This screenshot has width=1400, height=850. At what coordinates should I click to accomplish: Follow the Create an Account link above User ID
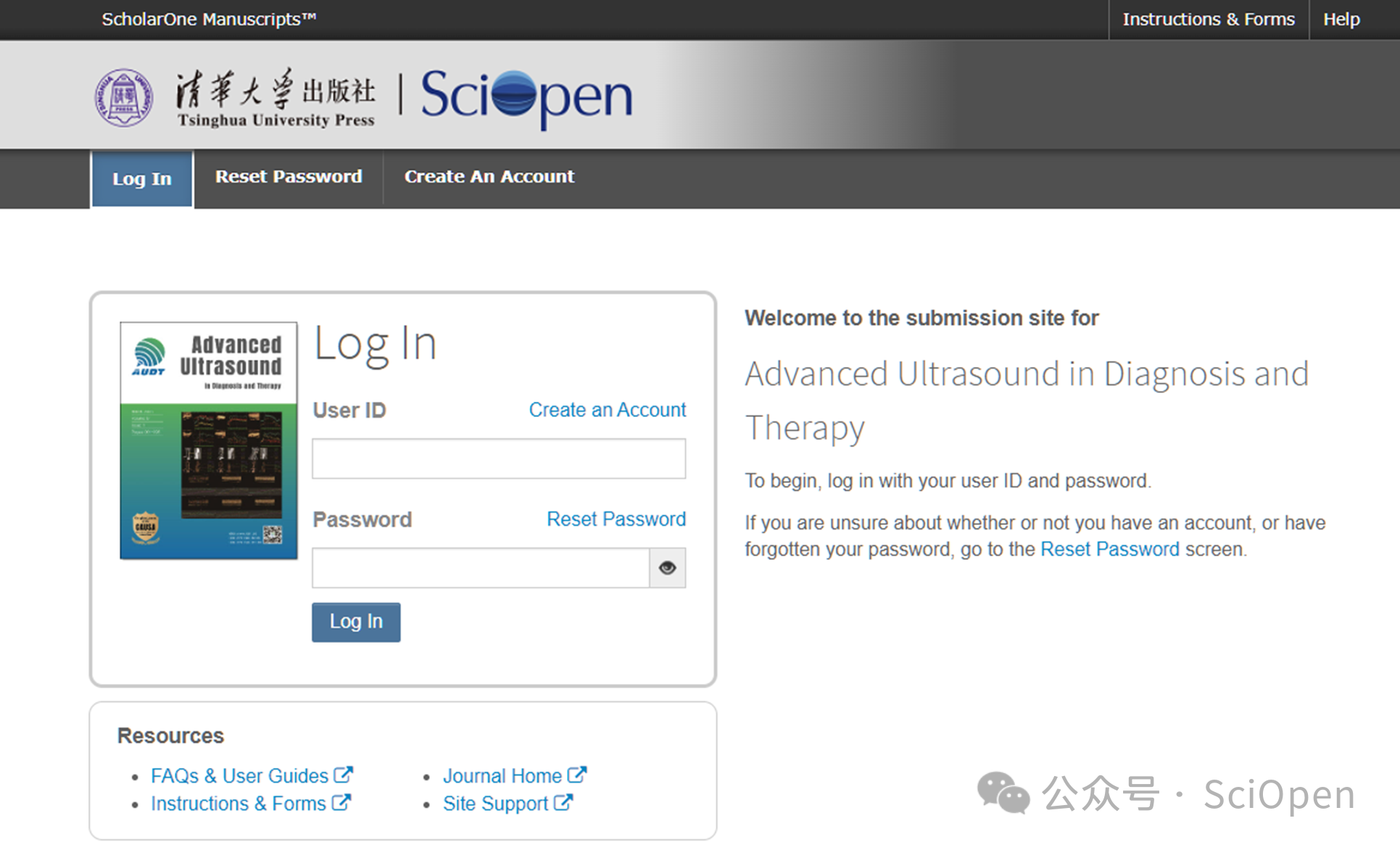608,410
